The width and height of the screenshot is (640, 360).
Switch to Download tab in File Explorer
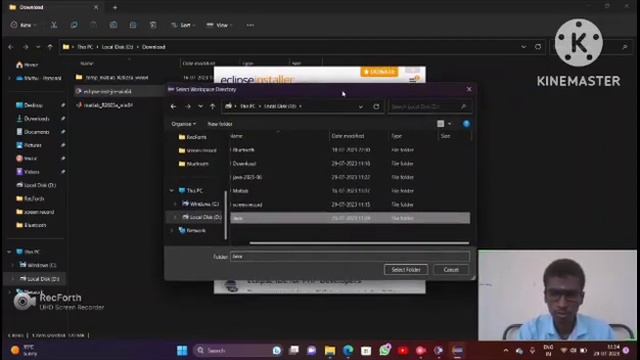click(53, 7)
